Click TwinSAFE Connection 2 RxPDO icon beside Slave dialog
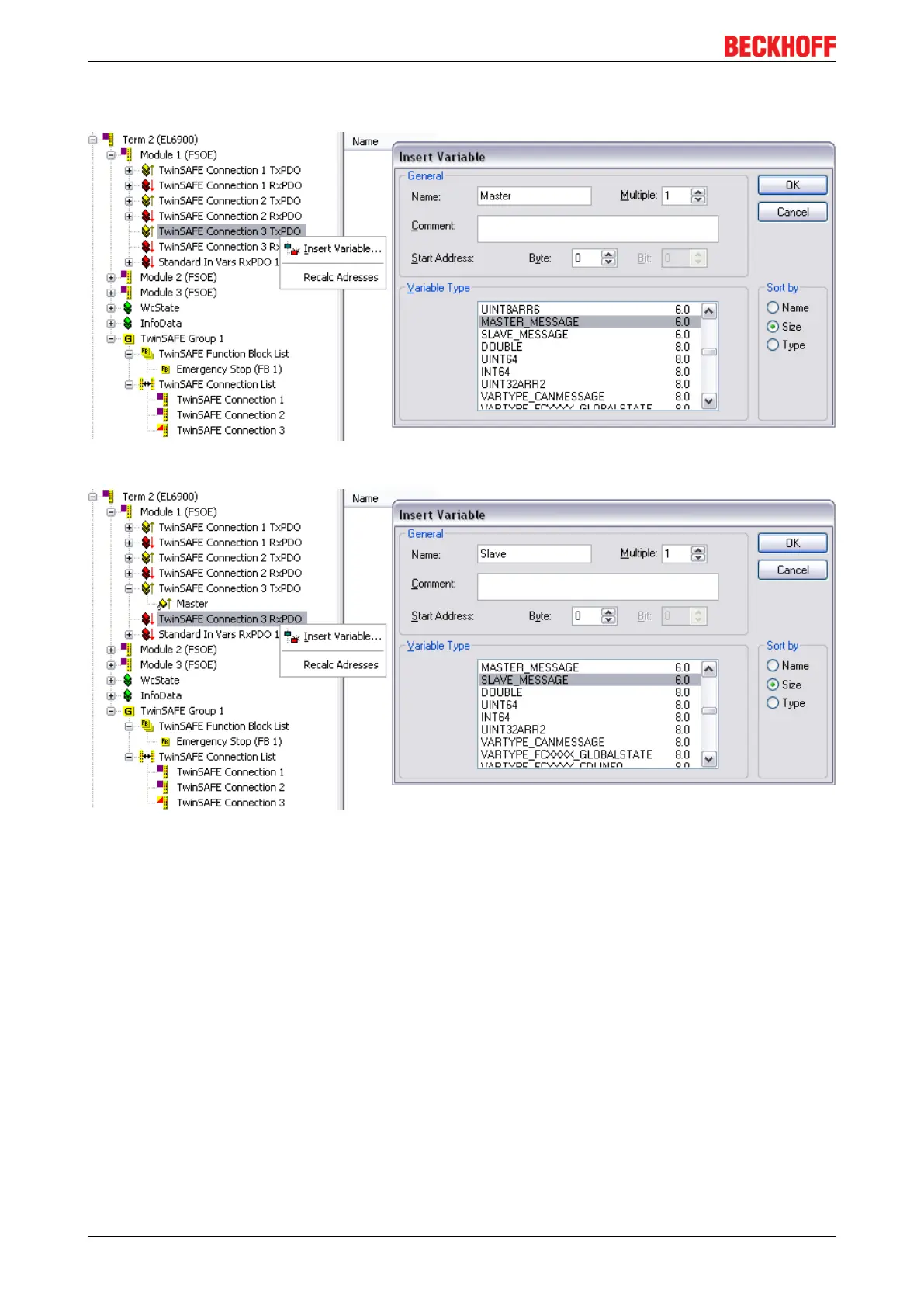 pos(147,573)
